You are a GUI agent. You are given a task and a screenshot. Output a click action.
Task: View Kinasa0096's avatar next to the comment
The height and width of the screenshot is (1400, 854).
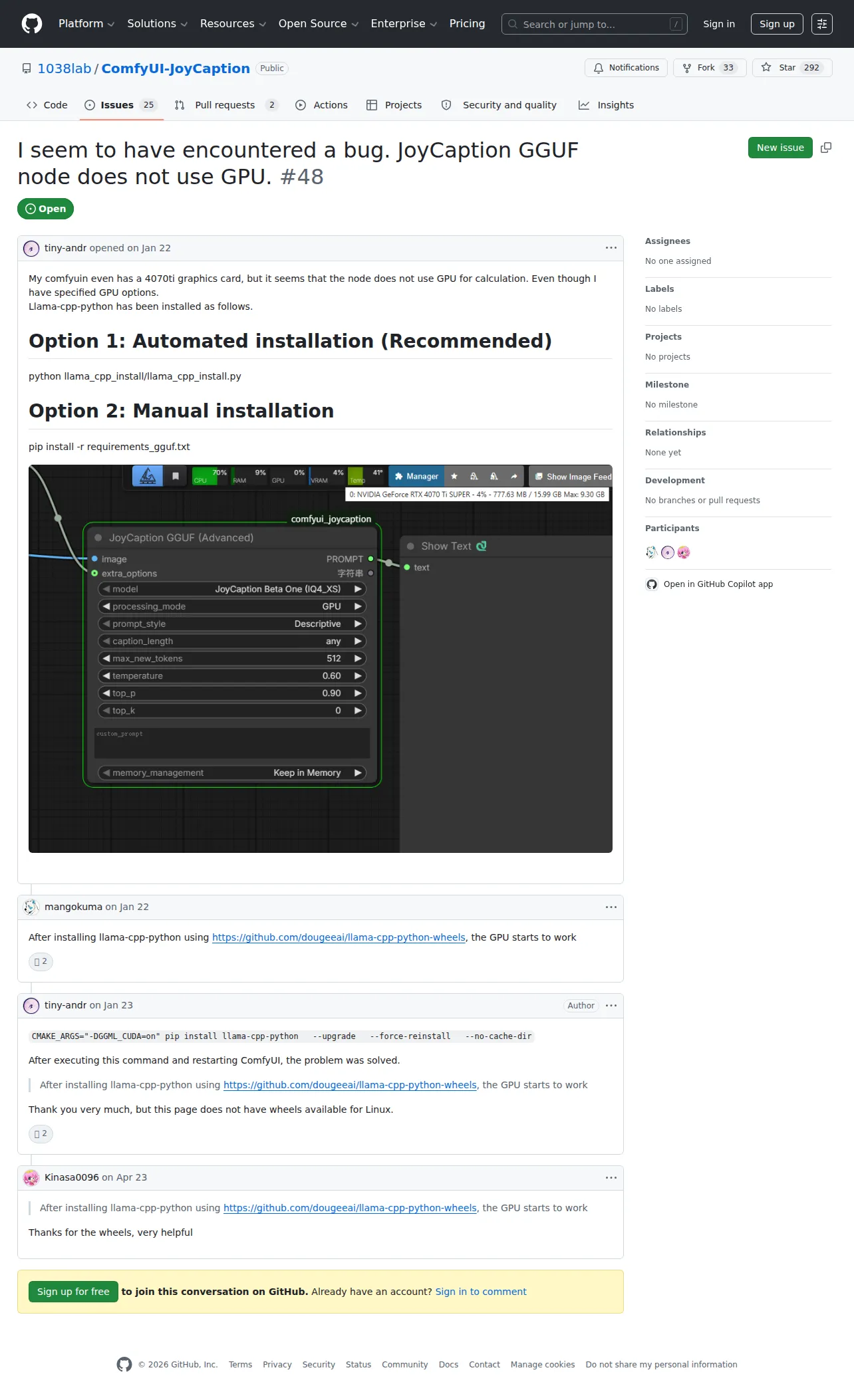[31, 1177]
